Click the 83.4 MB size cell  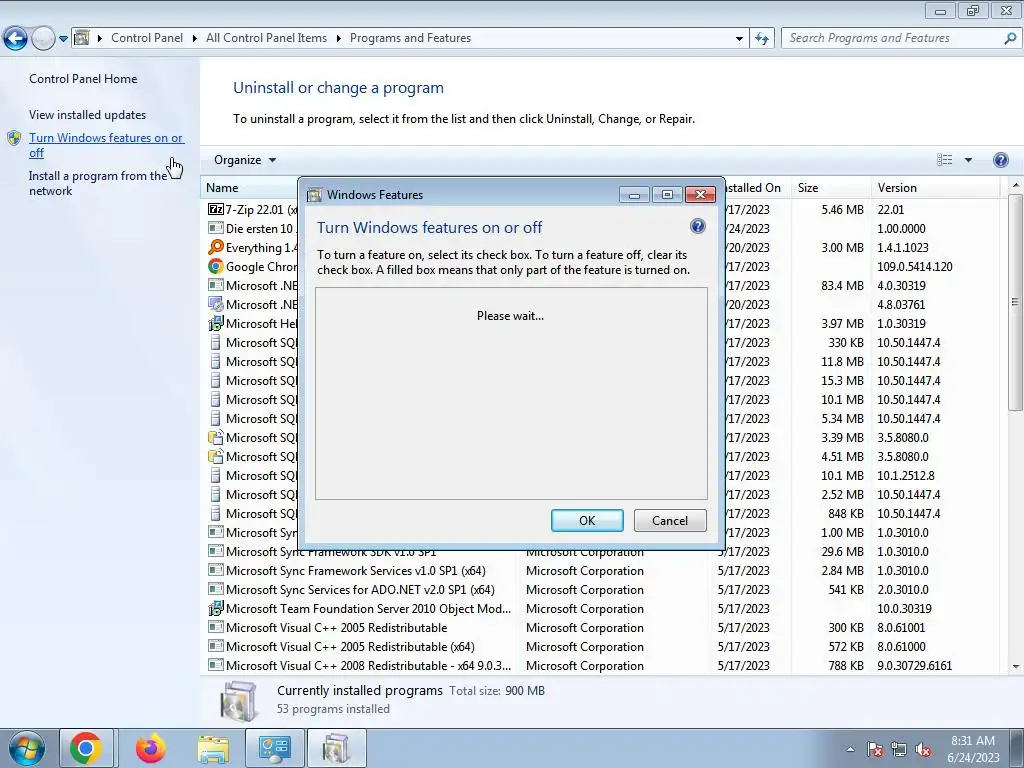point(842,285)
